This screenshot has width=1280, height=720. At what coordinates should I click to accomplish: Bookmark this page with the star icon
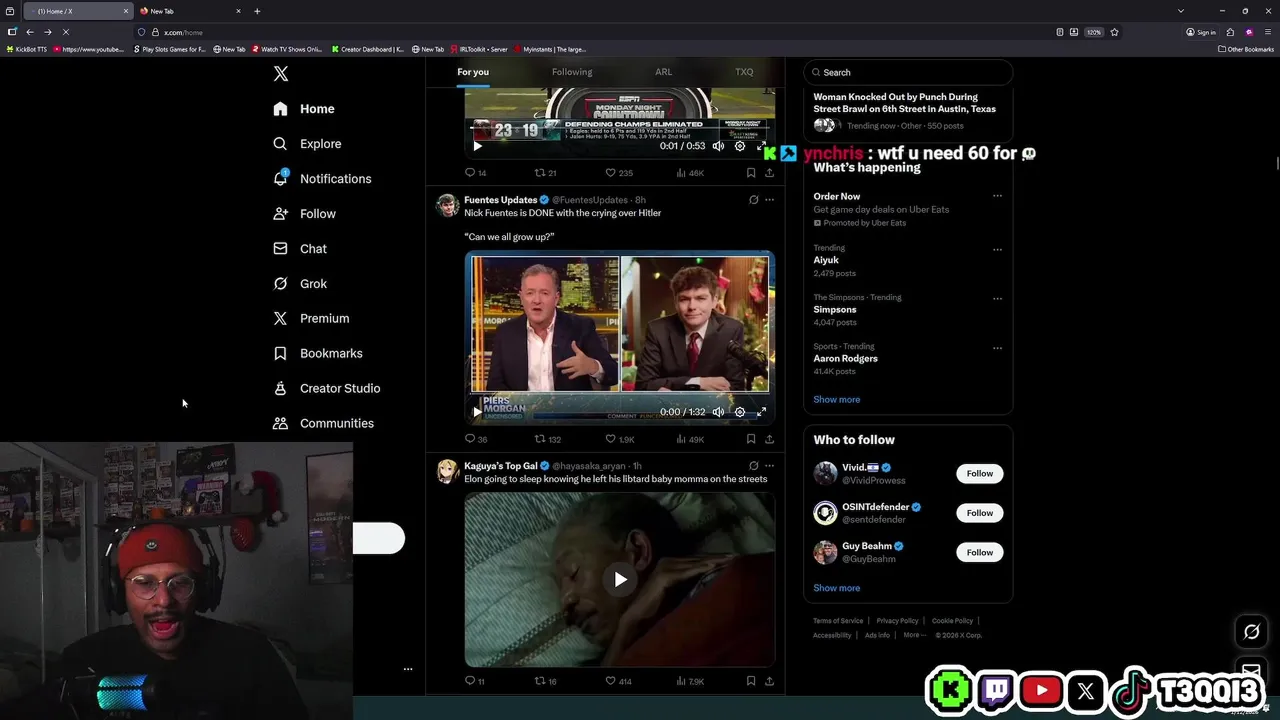click(1114, 32)
